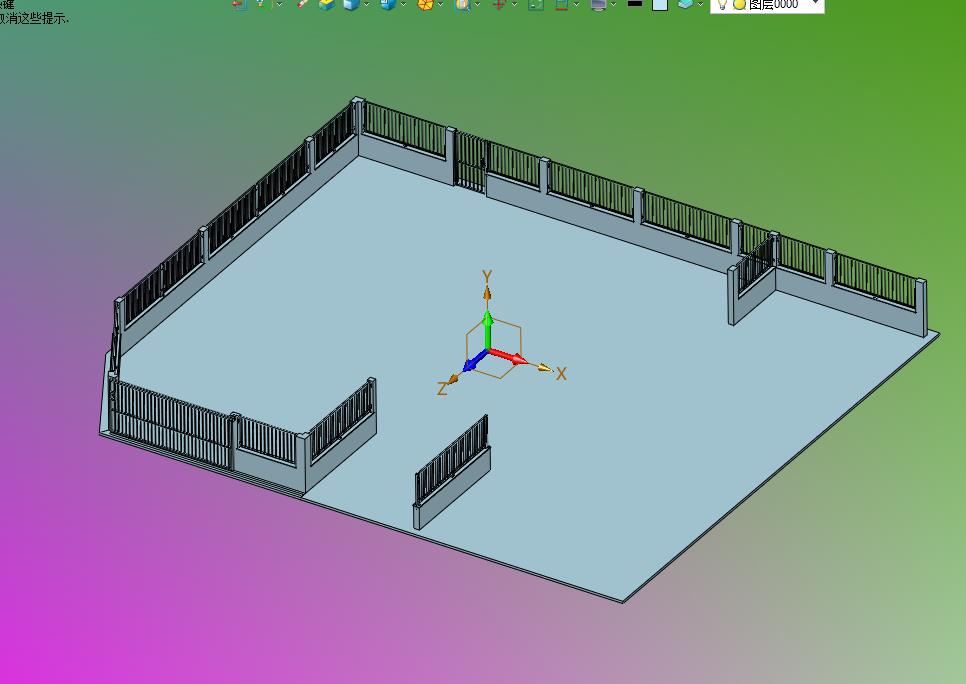Image resolution: width=966 pixels, height=684 pixels.
Task: Click the green square toolbar icon
Action: tap(536, 4)
